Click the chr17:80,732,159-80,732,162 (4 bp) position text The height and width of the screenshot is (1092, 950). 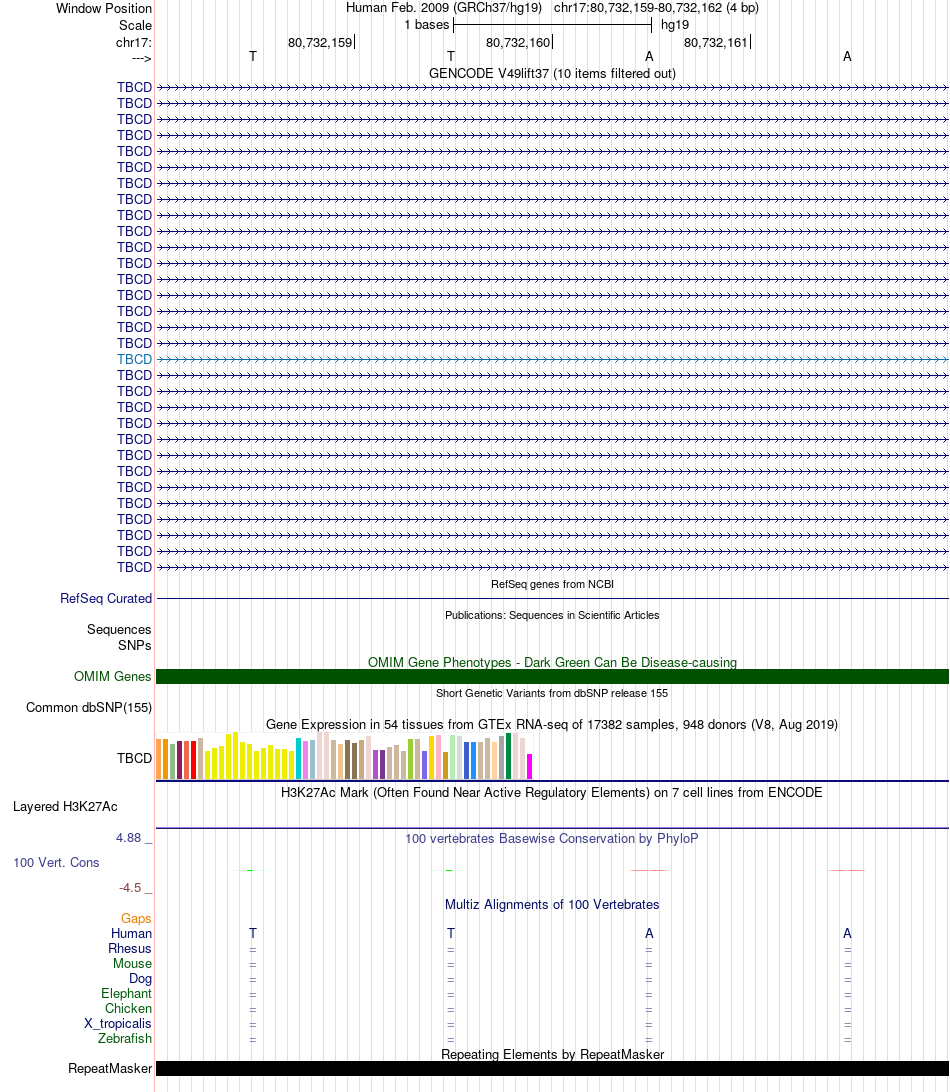(656, 8)
